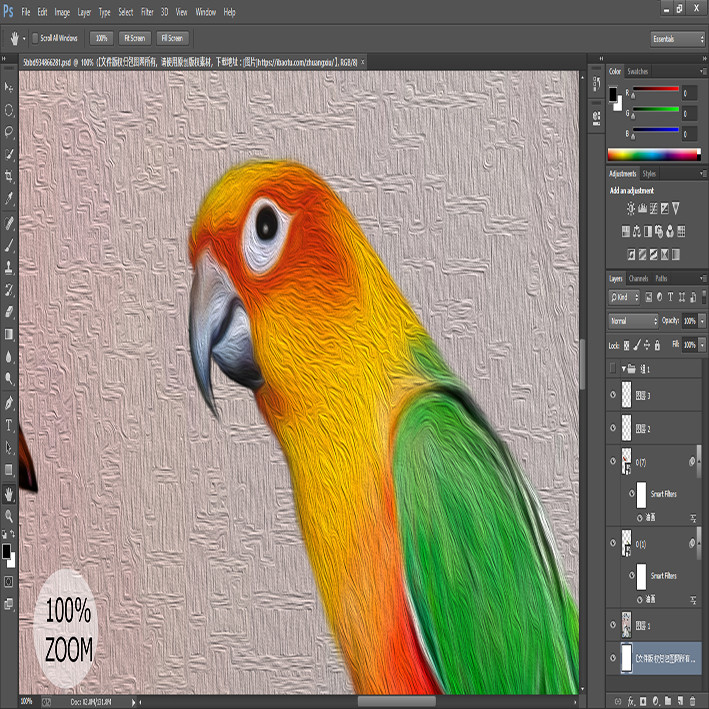Select the Lasso tool
This screenshot has width=709, height=709.
(x=9, y=132)
